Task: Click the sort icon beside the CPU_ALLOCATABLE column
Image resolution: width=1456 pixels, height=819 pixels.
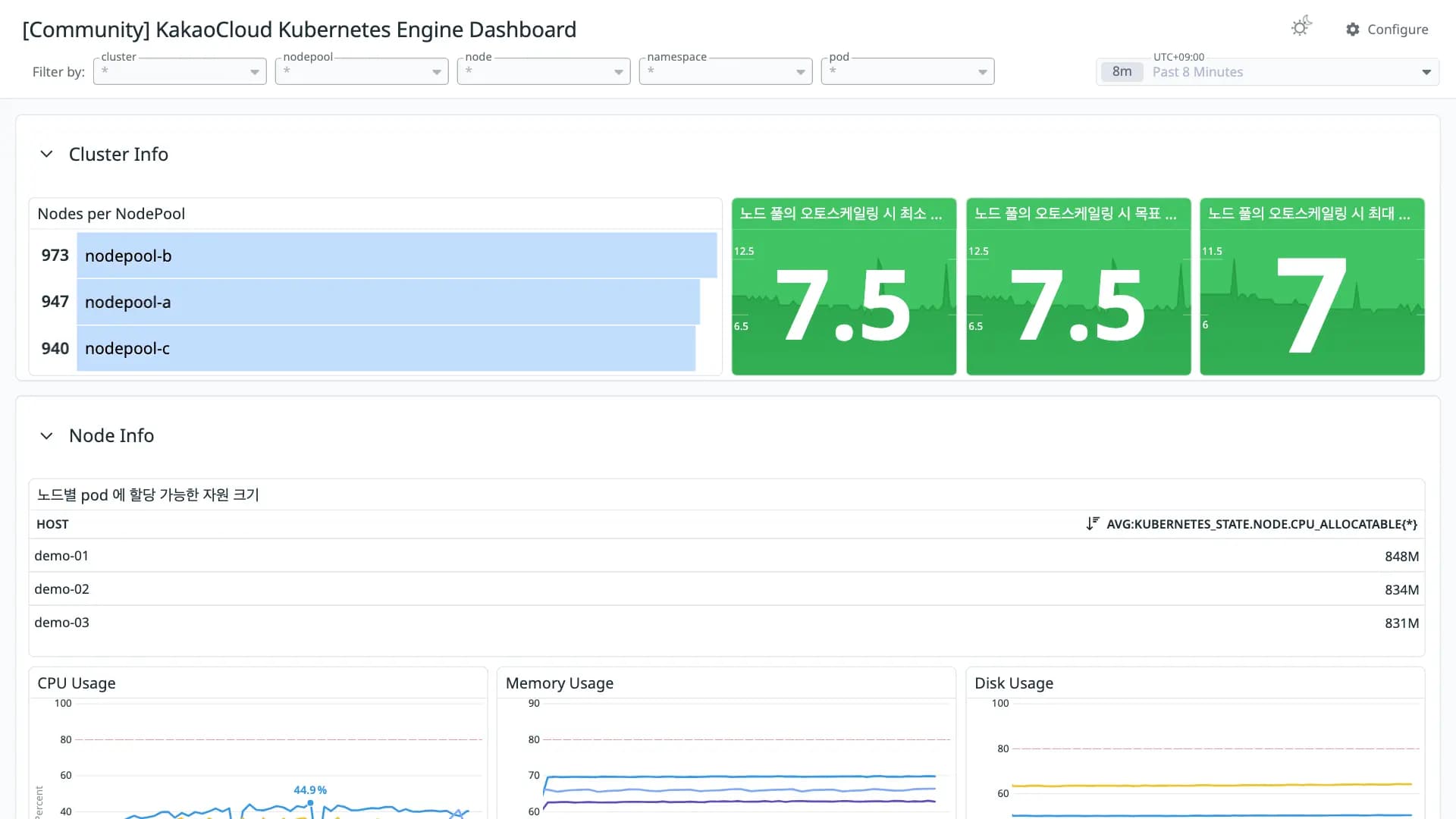Action: (1092, 523)
